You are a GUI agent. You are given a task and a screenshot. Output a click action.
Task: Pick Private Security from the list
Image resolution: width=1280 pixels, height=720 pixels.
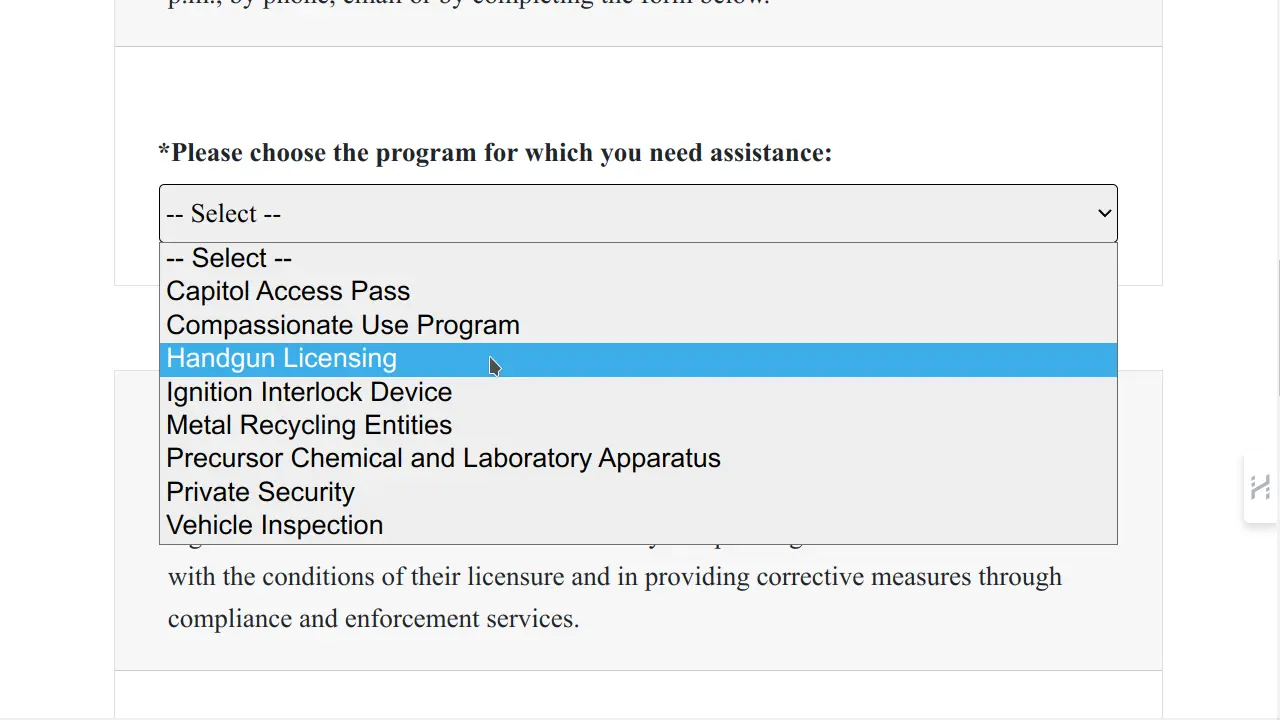[x=260, y=492]
